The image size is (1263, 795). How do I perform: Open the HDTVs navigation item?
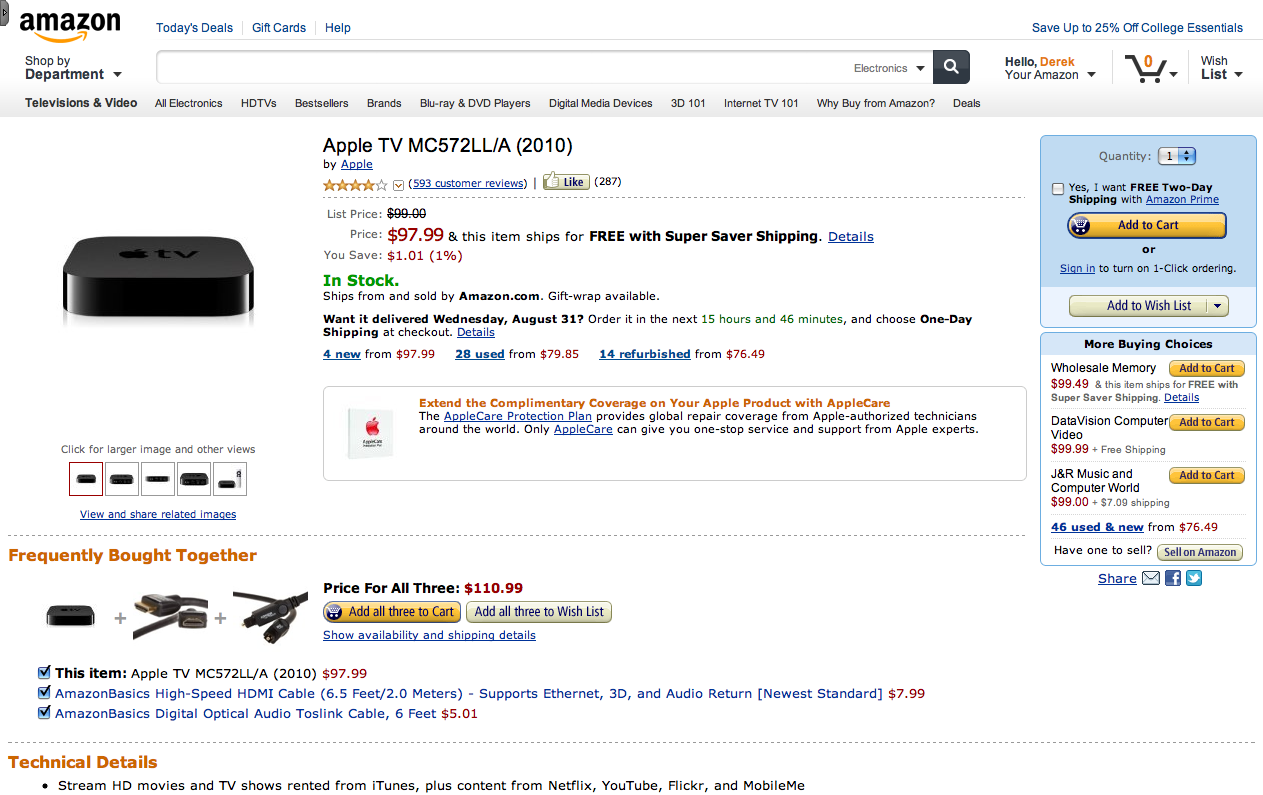coord(259,103)
